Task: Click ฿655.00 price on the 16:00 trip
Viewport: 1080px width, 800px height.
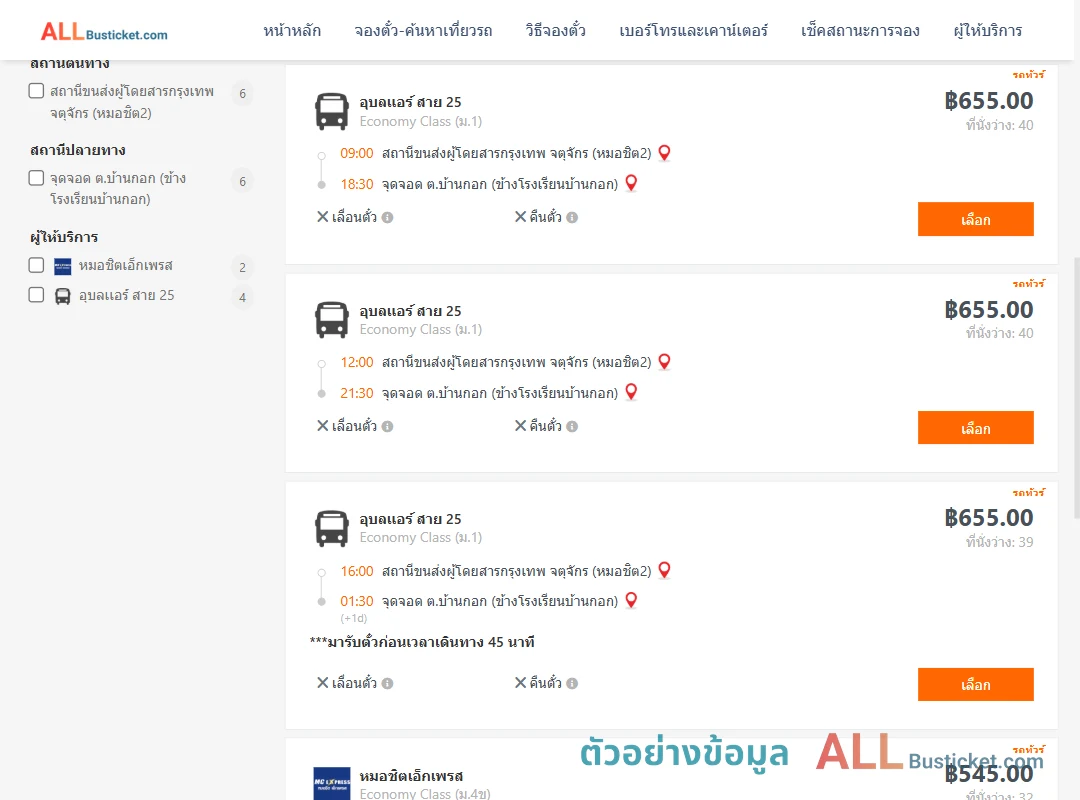Action: click(x=988, y=518)
